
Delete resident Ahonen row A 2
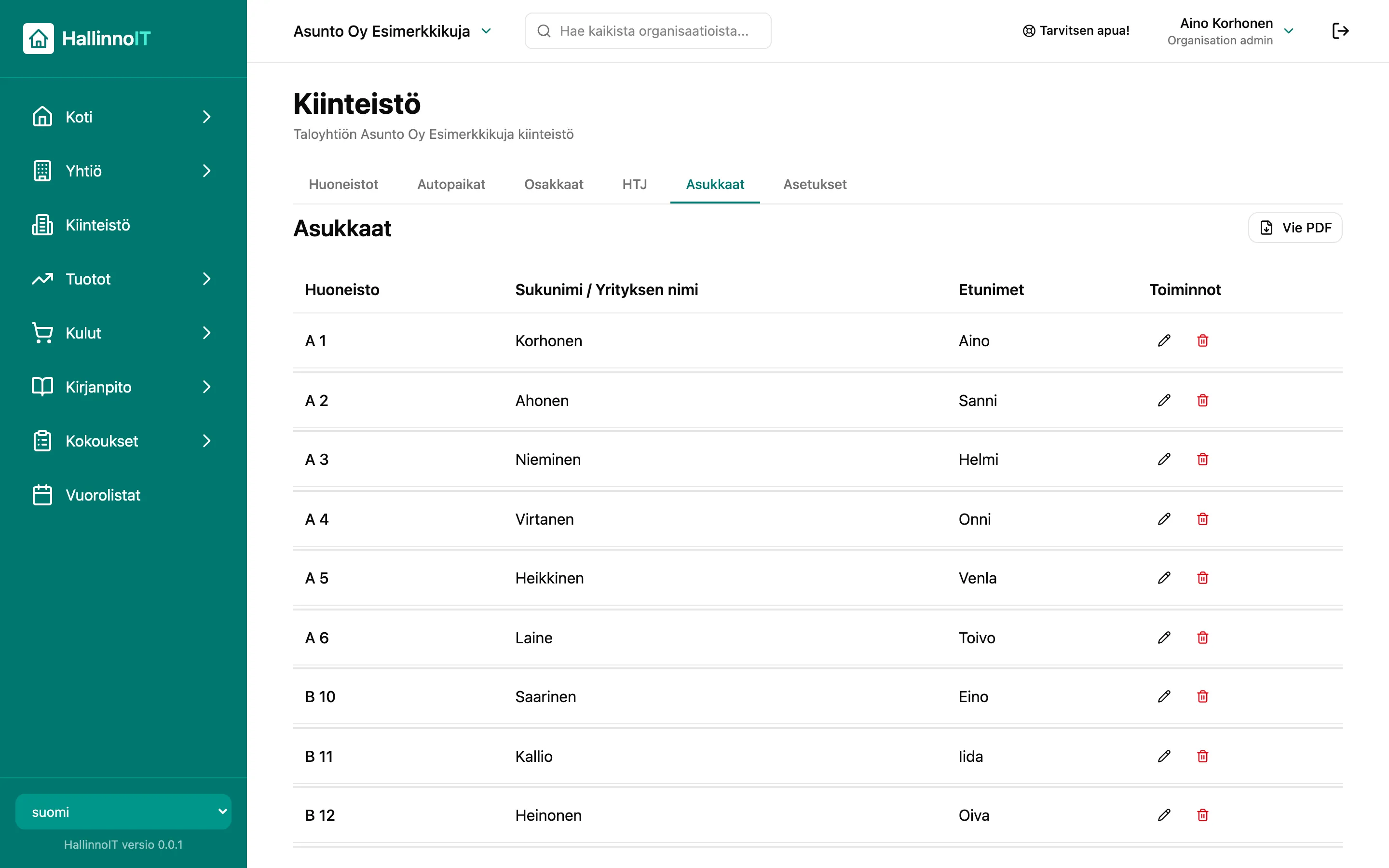coord(1202,400)
